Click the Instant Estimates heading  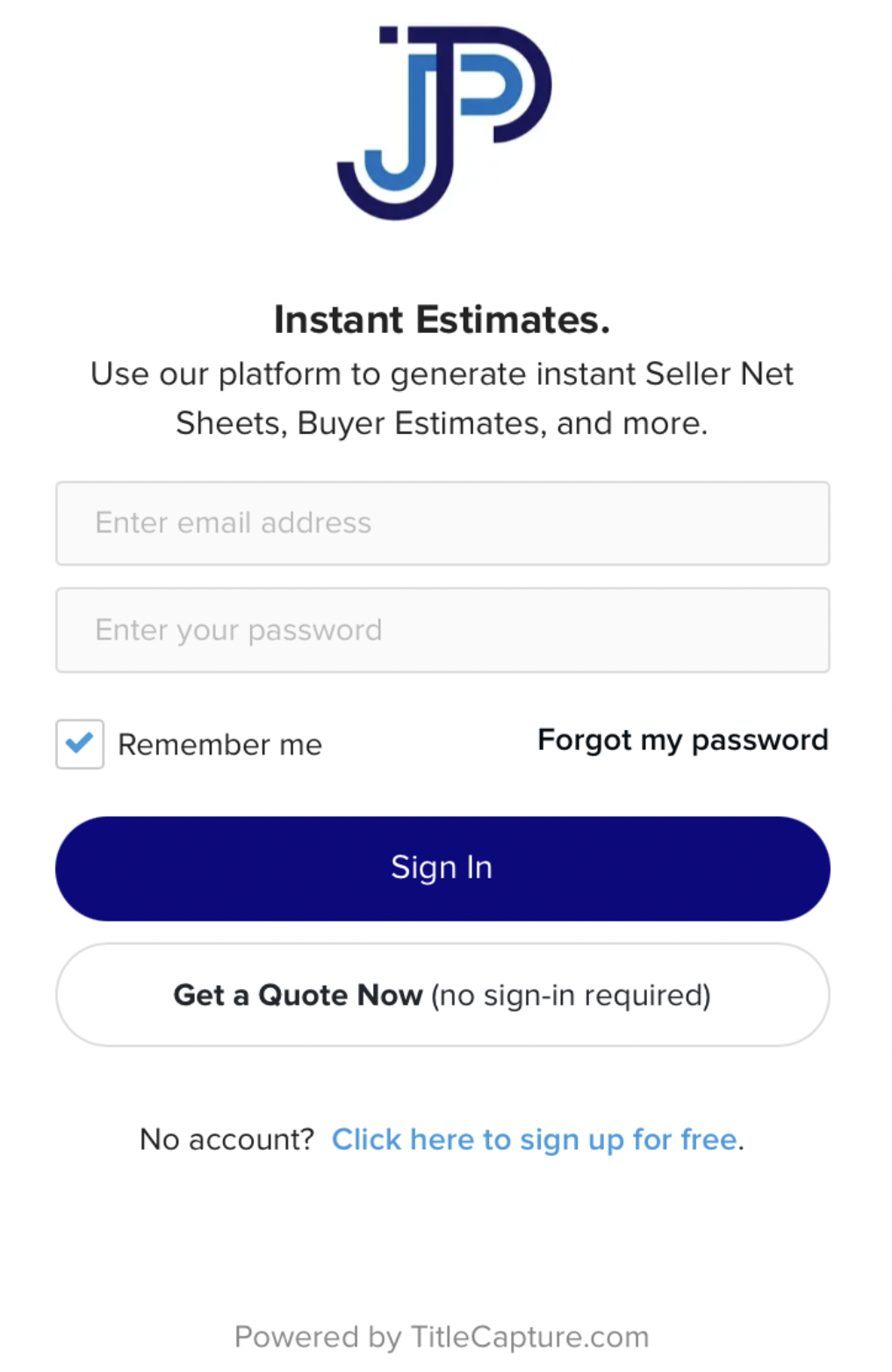pyautogui.click(x=442, y=320)
